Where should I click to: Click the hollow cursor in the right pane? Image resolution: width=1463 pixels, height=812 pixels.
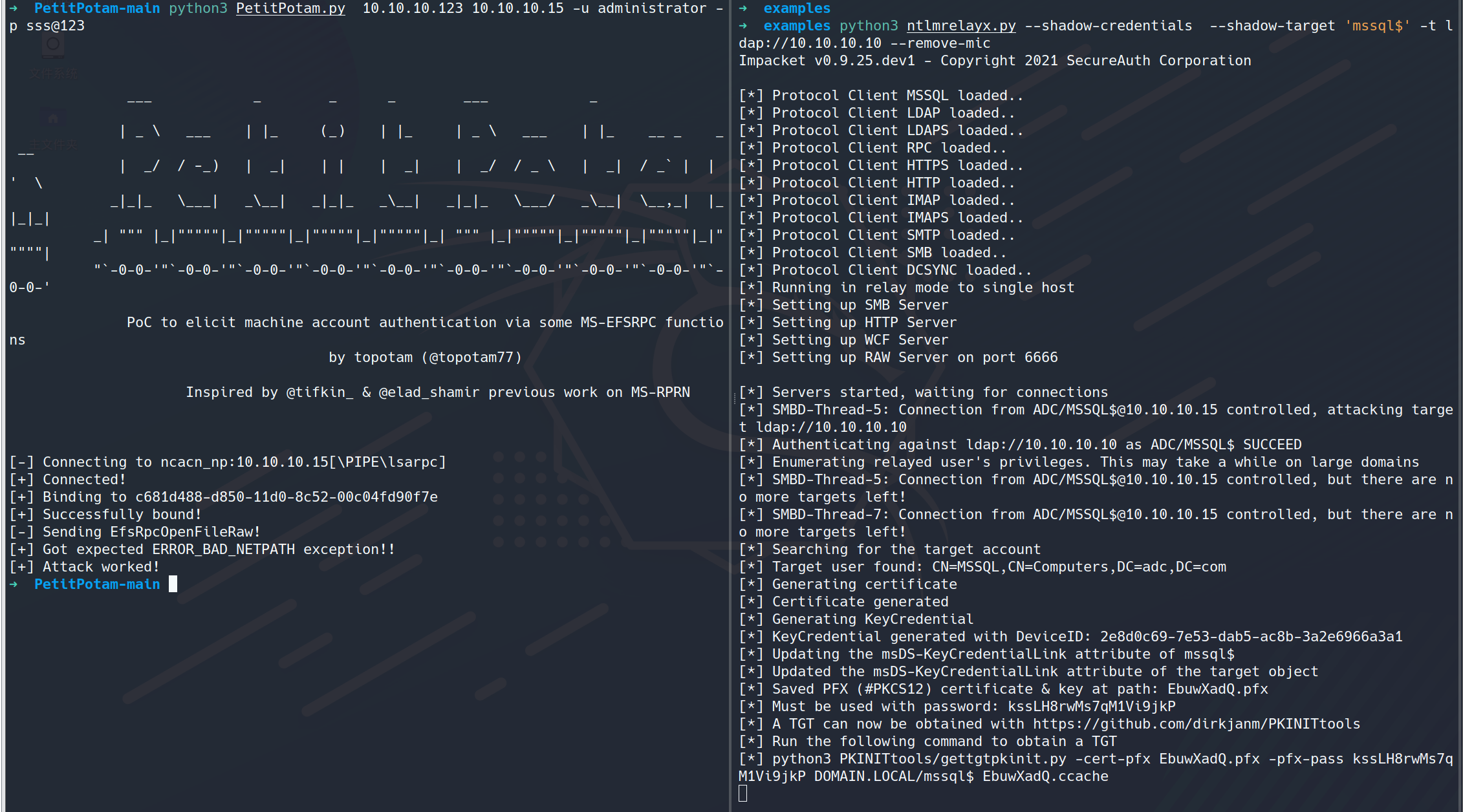click(743, 793)
